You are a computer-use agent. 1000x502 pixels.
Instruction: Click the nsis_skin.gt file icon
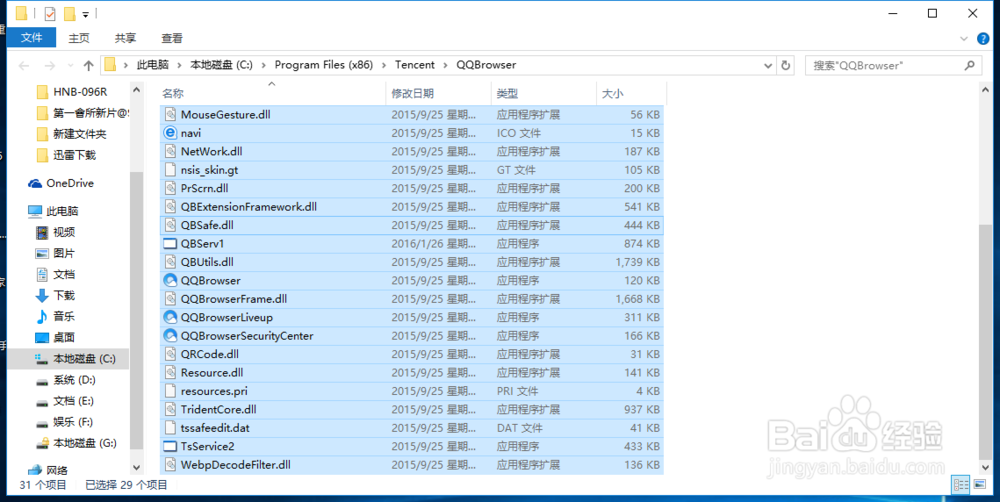[x=170, y=170]
